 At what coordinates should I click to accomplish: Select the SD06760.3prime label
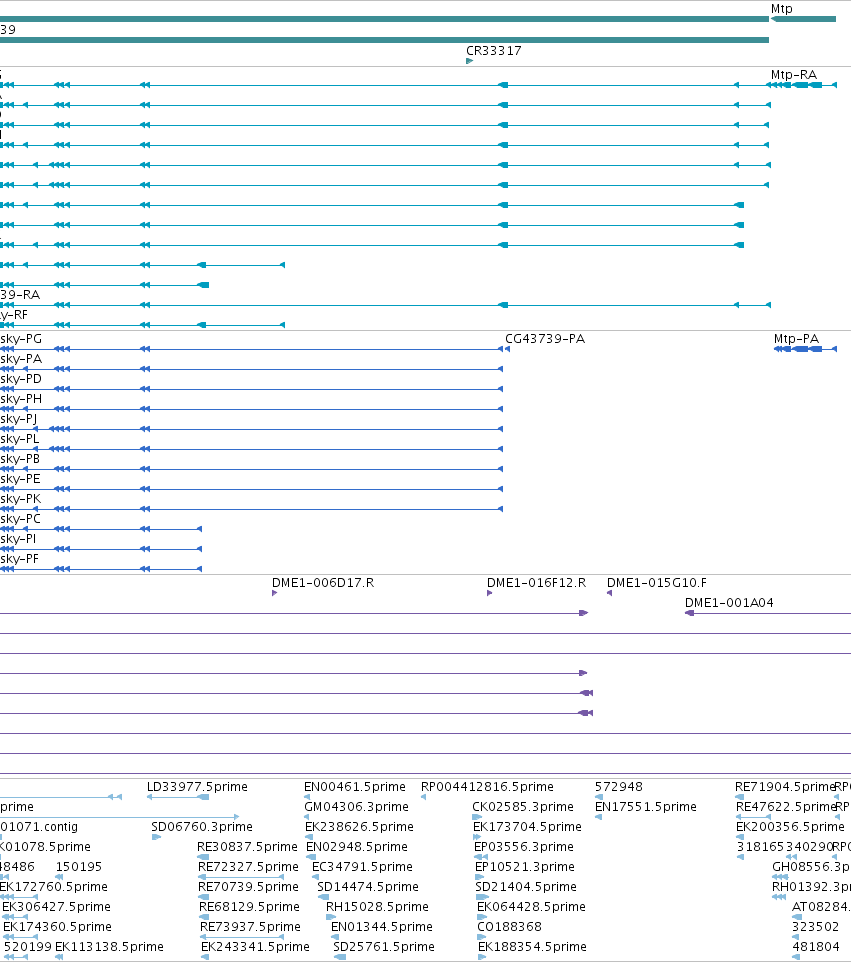point(202,827)
